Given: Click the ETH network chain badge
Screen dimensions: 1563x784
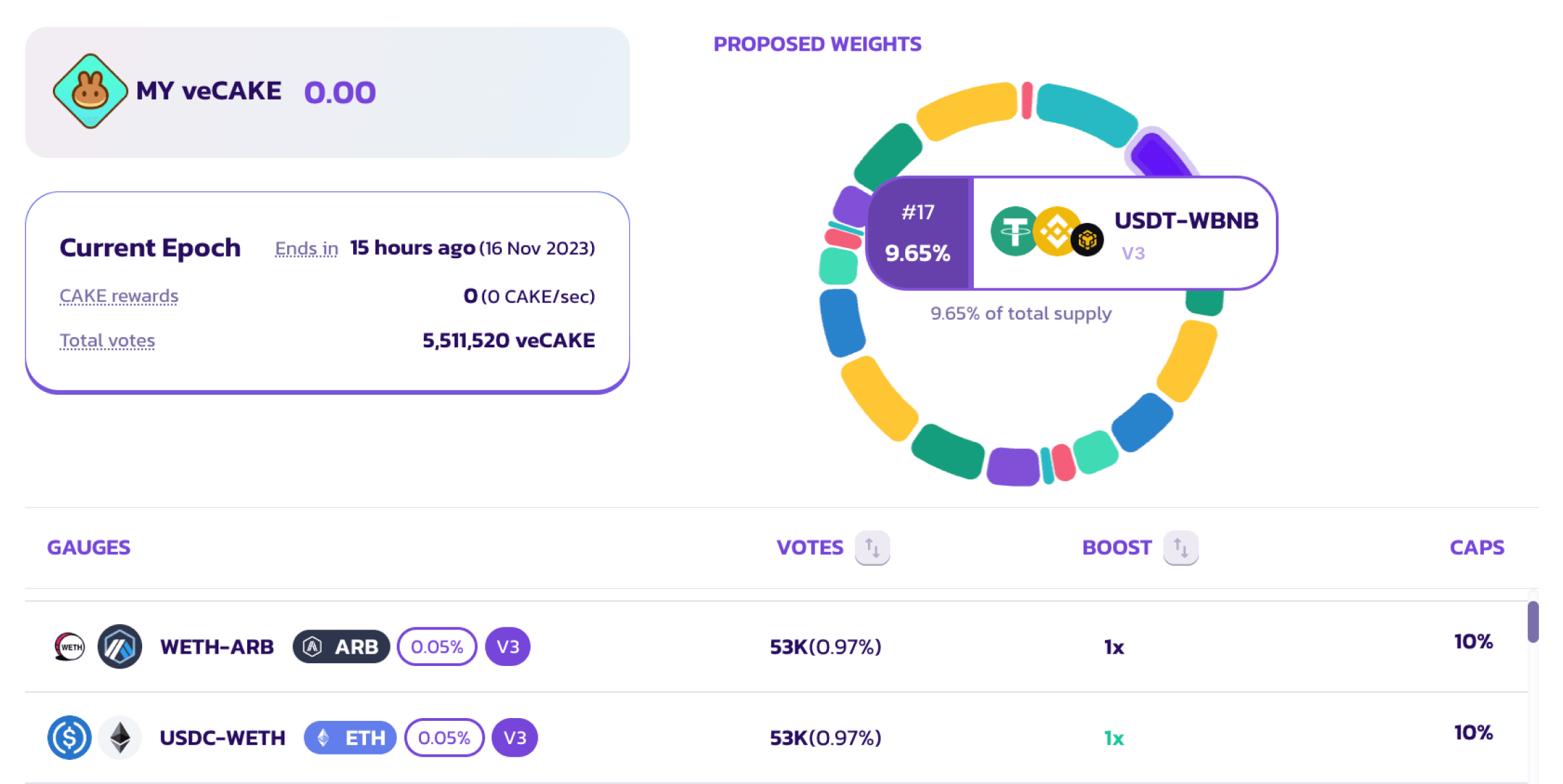Looking at the screenshot, I should (350, 737).
